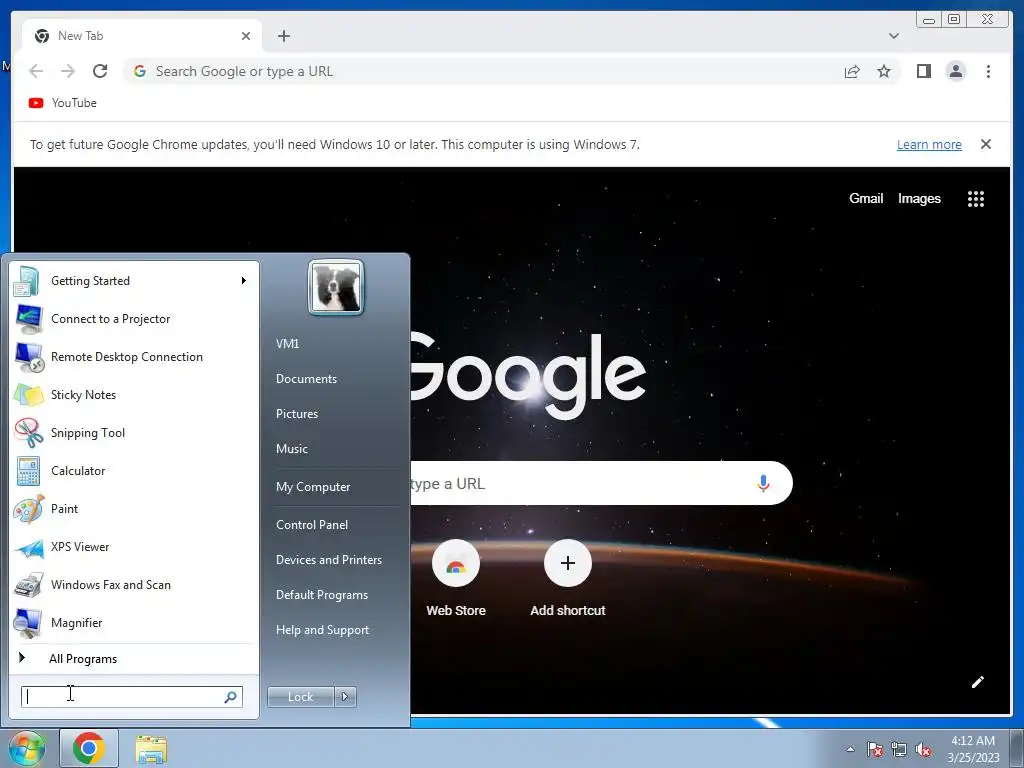Expand the Getting Started submenu arrow
The image size is (1024, 768).
[244, 281]
